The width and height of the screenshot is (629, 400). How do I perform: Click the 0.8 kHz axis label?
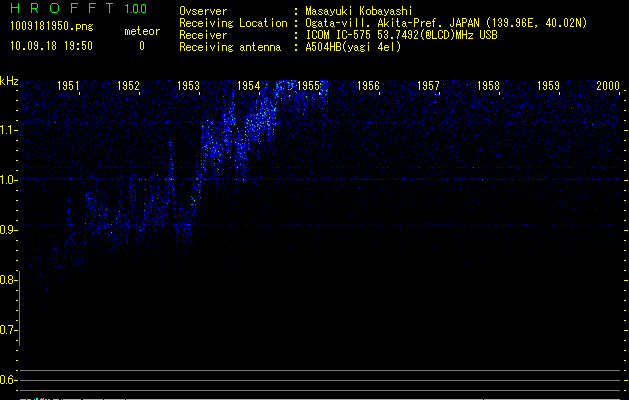click(x=8, y=280)
